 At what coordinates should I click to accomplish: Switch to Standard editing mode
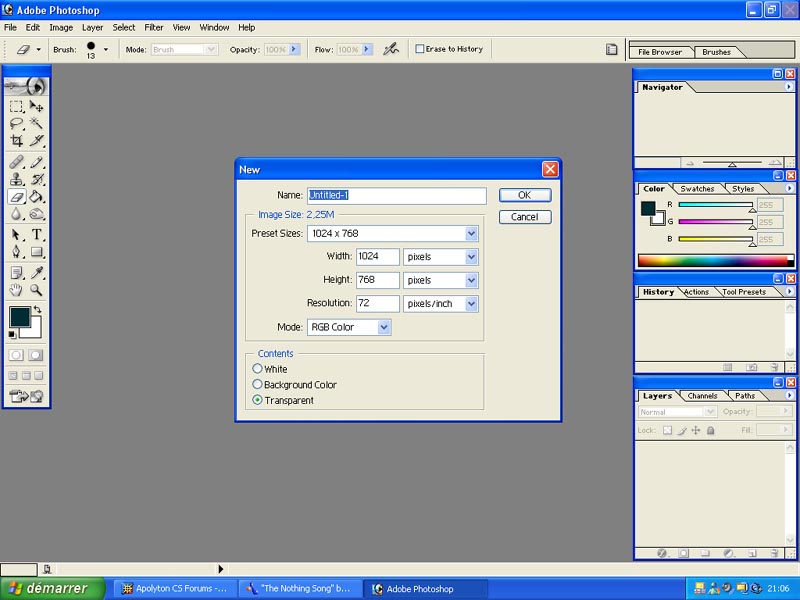pyautogui.click(x=16, y=355)
